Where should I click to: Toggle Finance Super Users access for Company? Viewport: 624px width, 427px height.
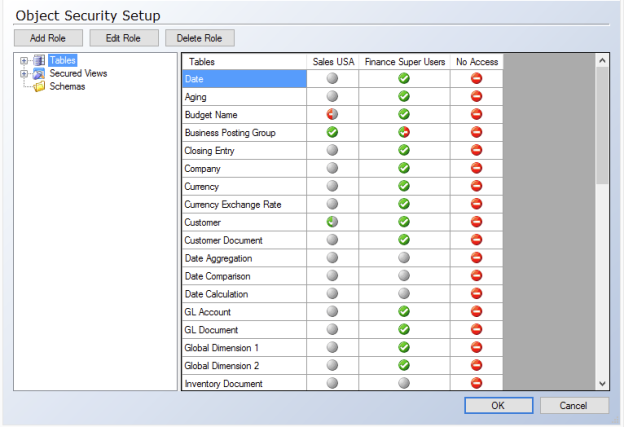click(404, 168)
